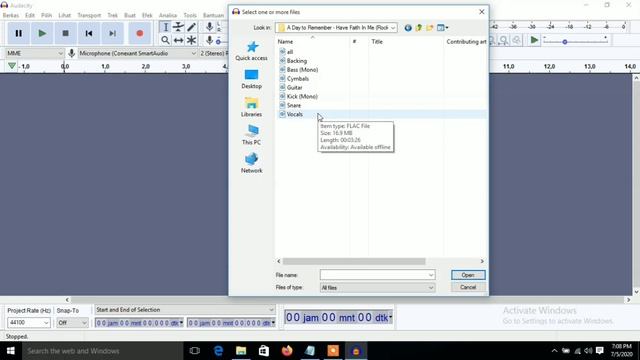Open the Snap-To Off dropdown
This screenshot has width=640, height=360.
(x=72, y=322)
